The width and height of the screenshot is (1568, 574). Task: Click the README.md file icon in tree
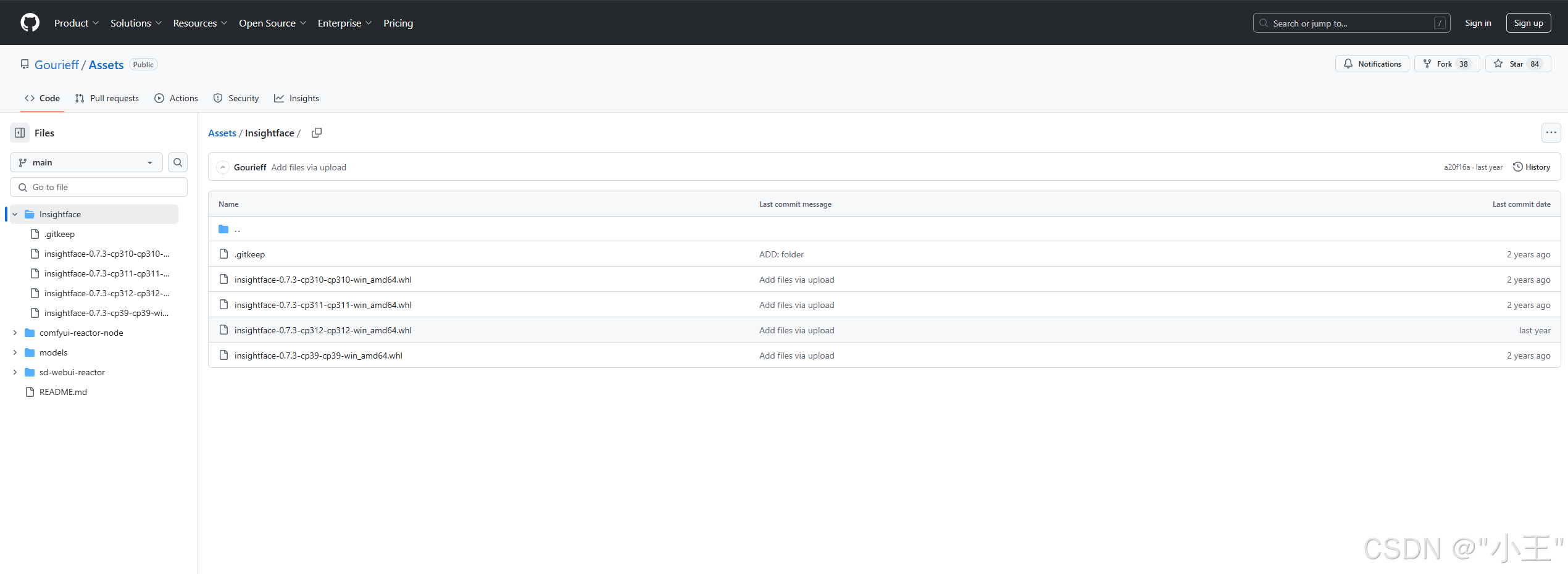click(x=30, y=392)
